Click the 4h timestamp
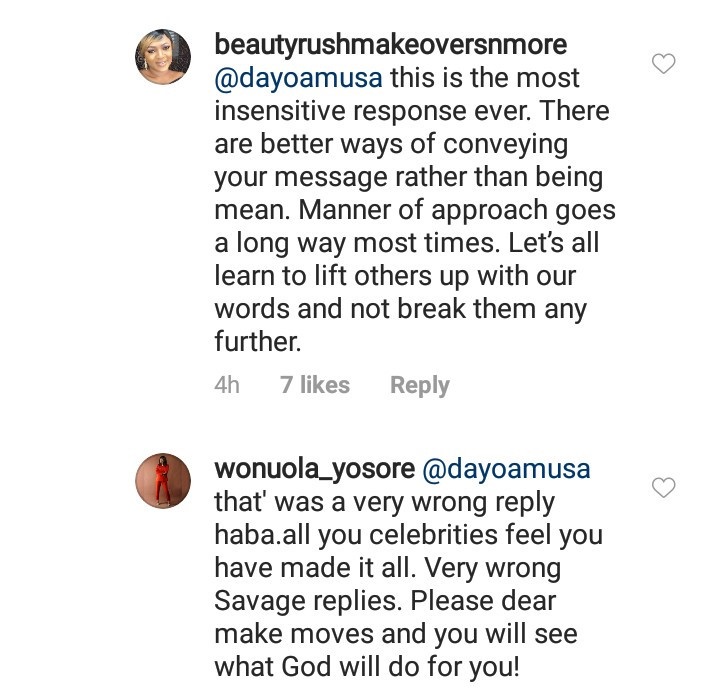This screenshot has height=694, width=720. click(x=227, y=385)
